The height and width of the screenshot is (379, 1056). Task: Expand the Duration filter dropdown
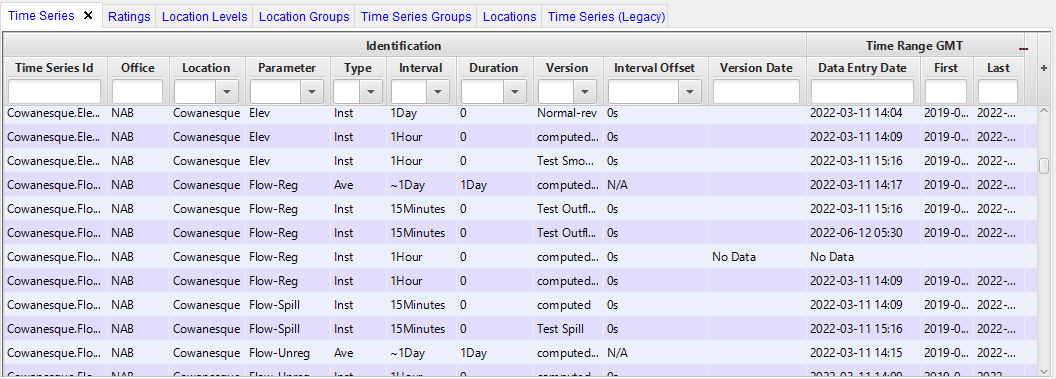click(515, 92)
